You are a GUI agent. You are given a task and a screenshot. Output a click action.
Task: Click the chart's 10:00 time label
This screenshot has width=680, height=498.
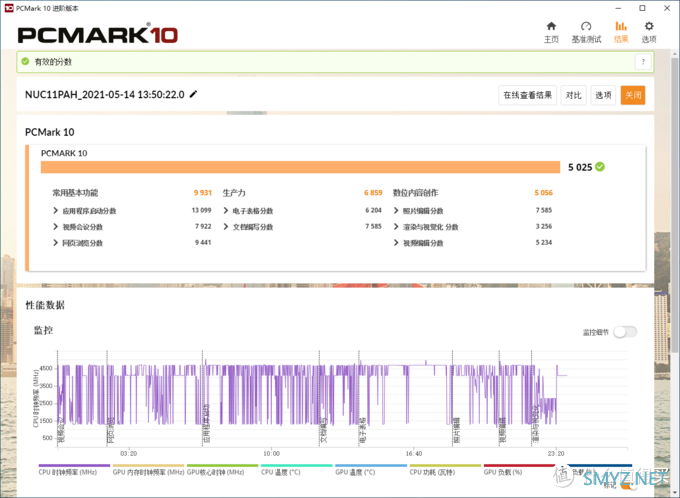click(x=271, y=453)
